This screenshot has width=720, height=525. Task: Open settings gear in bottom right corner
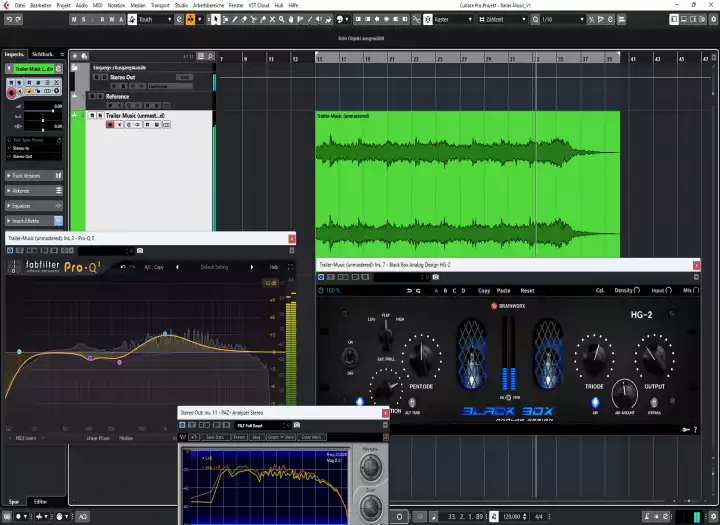714,517
